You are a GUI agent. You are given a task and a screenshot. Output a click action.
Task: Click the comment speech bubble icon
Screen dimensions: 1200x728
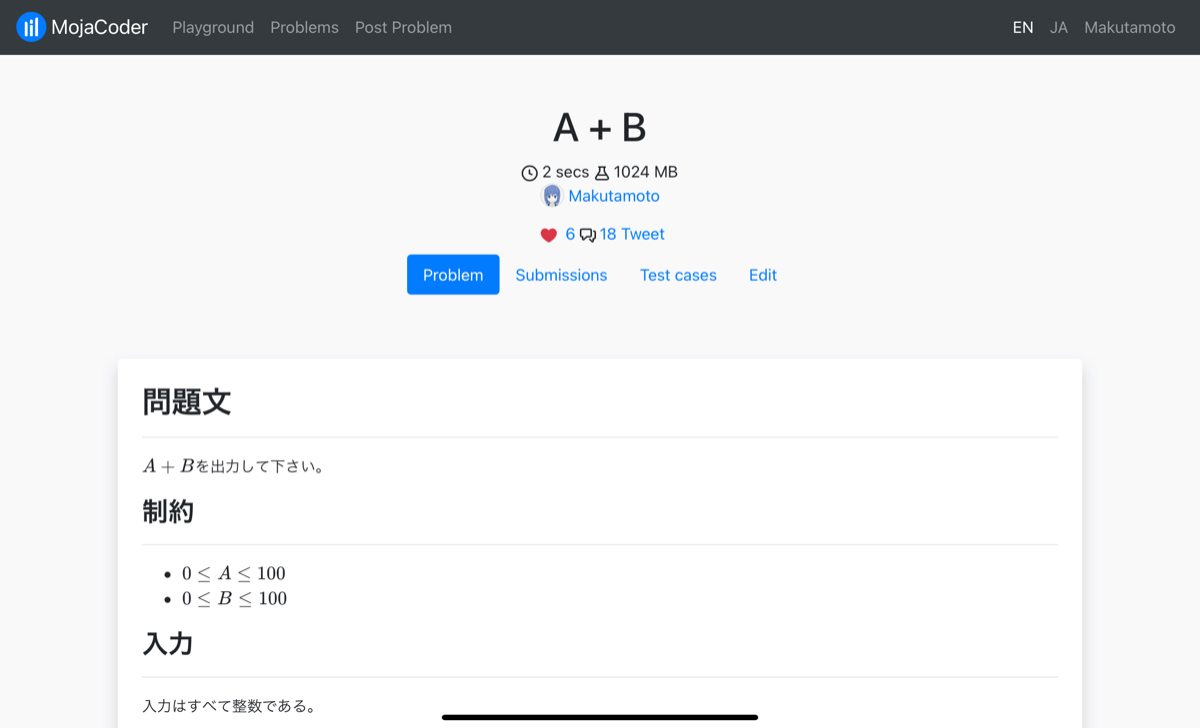point(587,234)
